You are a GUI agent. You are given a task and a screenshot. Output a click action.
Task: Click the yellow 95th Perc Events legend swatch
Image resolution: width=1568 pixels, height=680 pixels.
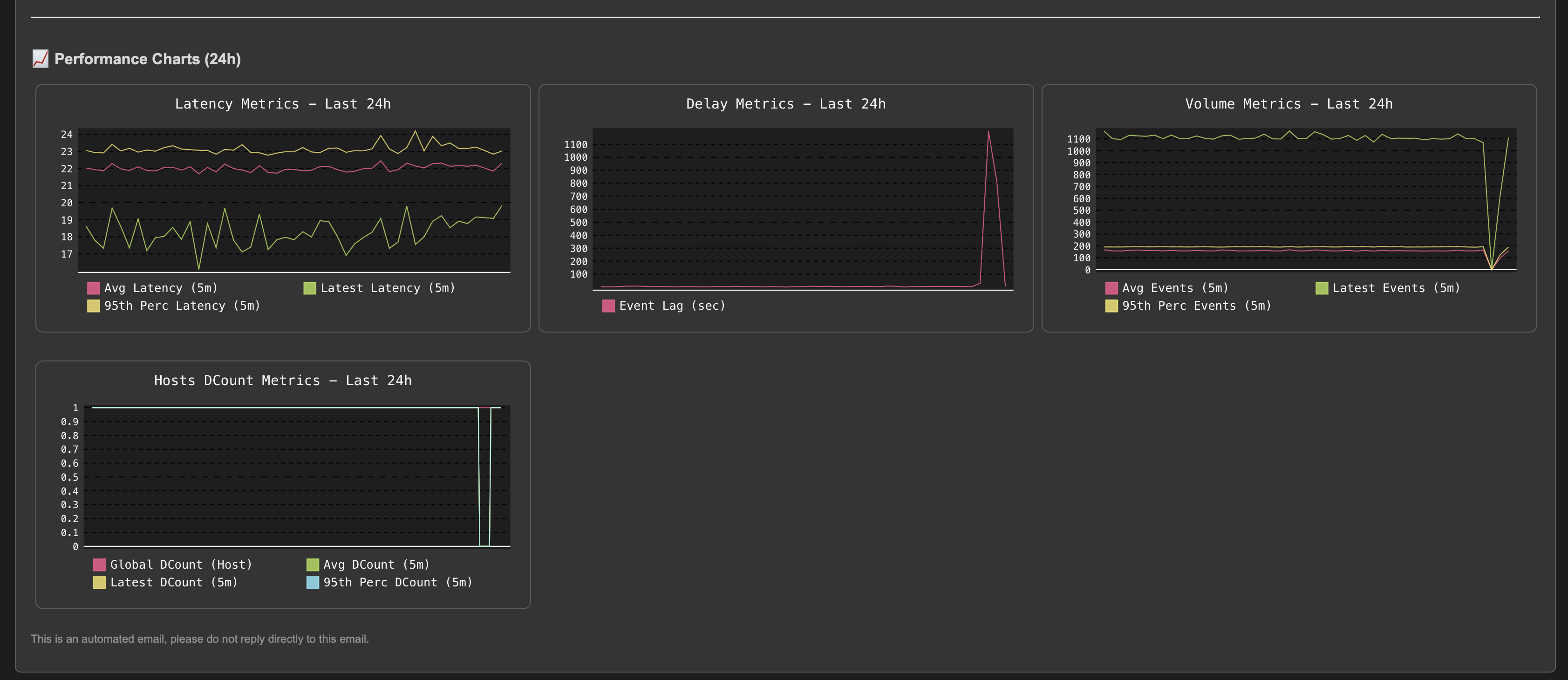(1111, 306)
